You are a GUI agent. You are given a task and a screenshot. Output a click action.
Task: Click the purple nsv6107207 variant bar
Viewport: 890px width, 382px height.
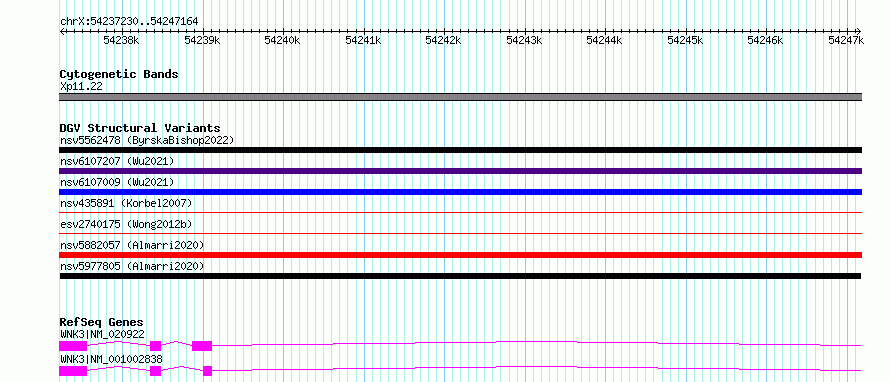coord(461,171)
